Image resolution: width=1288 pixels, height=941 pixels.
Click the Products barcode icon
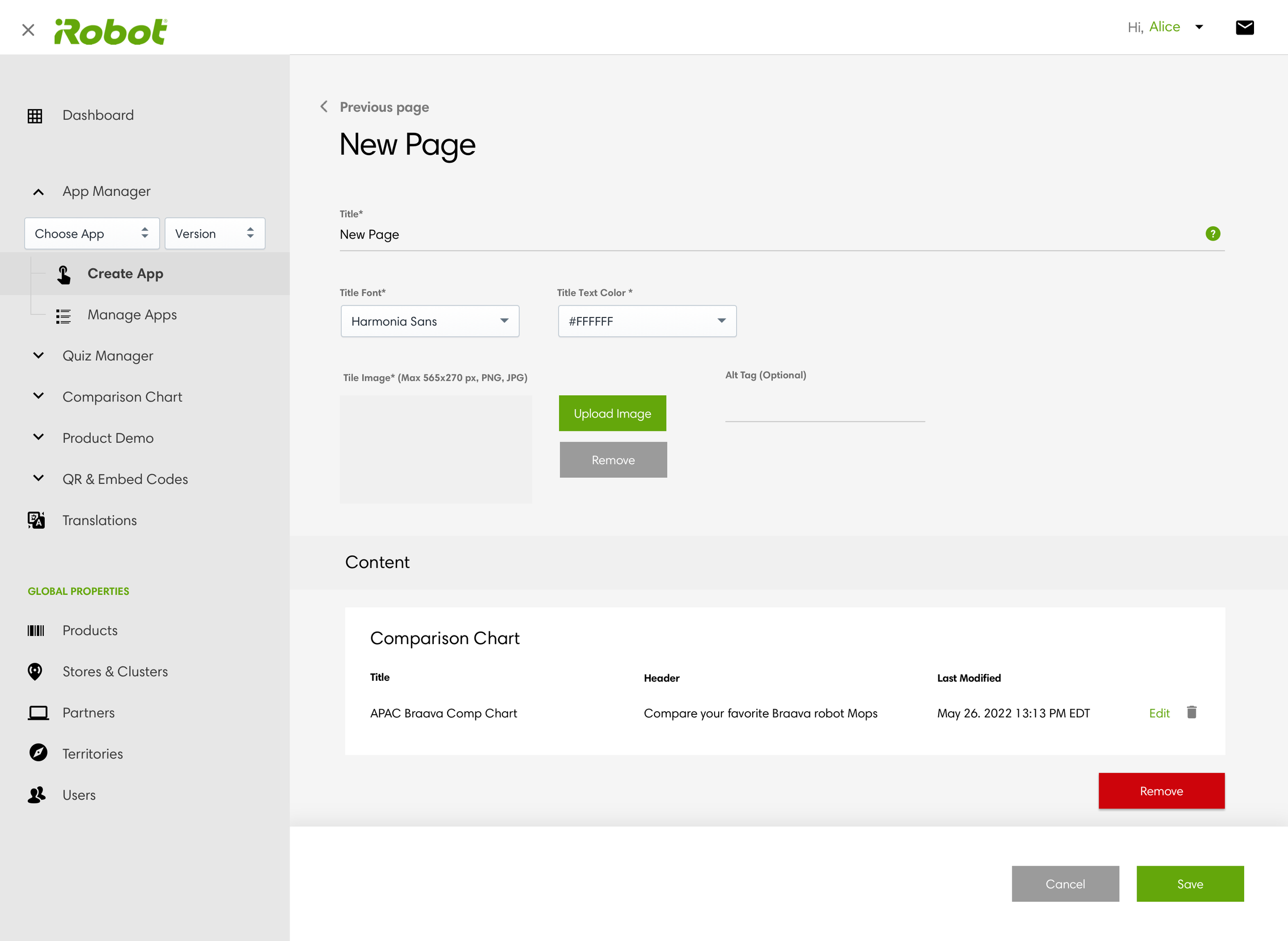pos(36,631)
